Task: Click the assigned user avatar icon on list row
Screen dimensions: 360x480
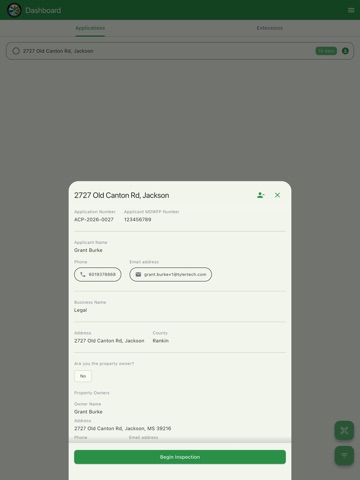Action: (345, 51)
